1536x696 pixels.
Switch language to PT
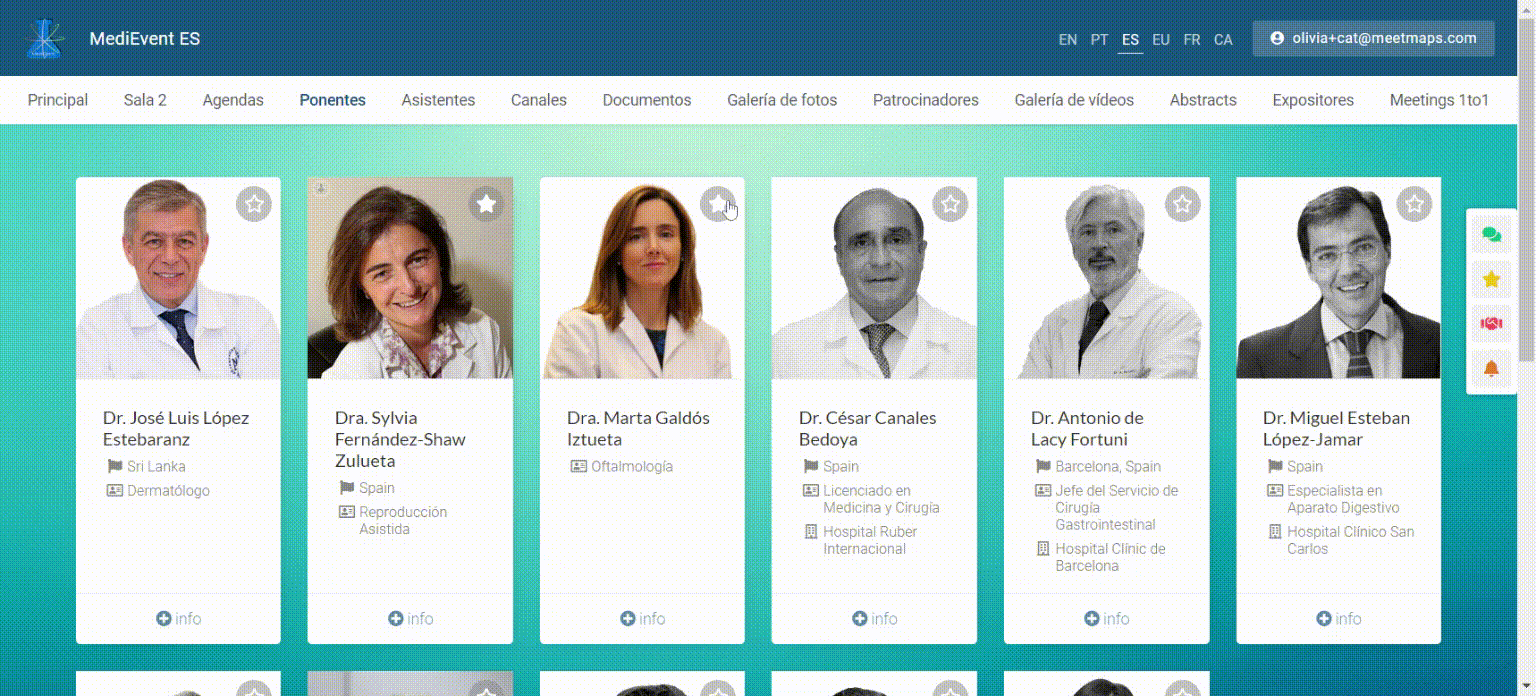pos(1099,40)
